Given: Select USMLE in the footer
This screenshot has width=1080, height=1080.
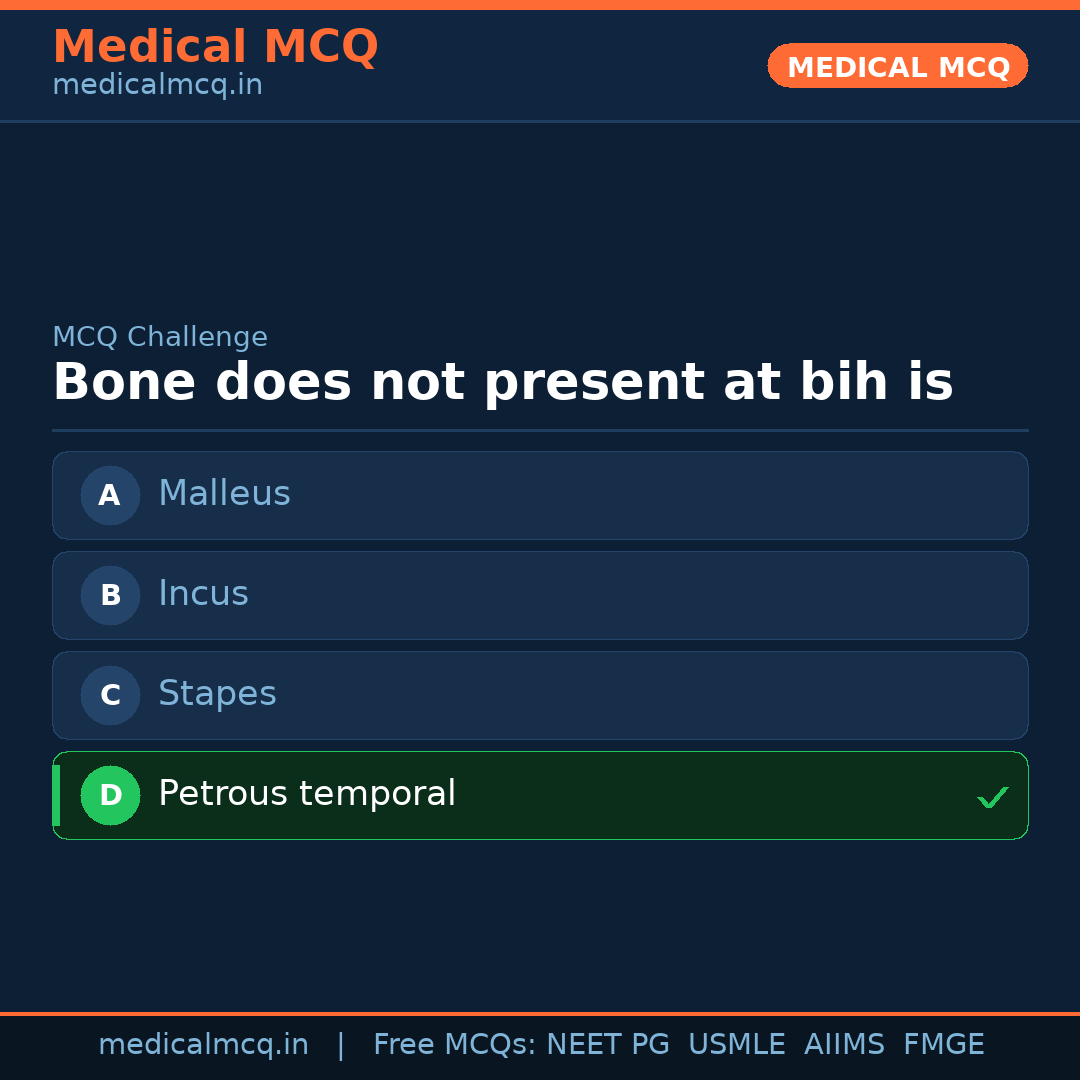Looking at the screenshot, I should tap(736, 1045).
